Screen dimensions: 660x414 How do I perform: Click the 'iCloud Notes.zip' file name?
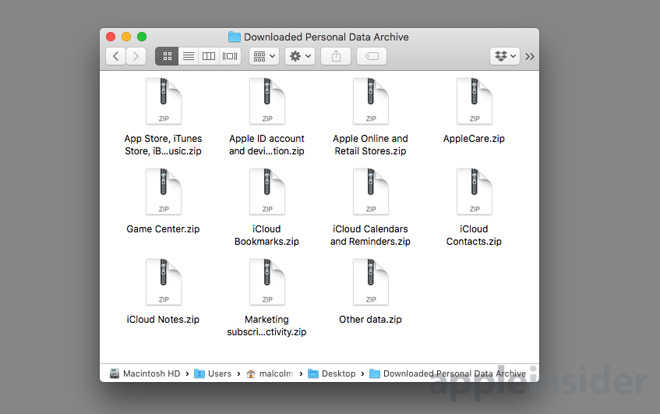[163, 320]
